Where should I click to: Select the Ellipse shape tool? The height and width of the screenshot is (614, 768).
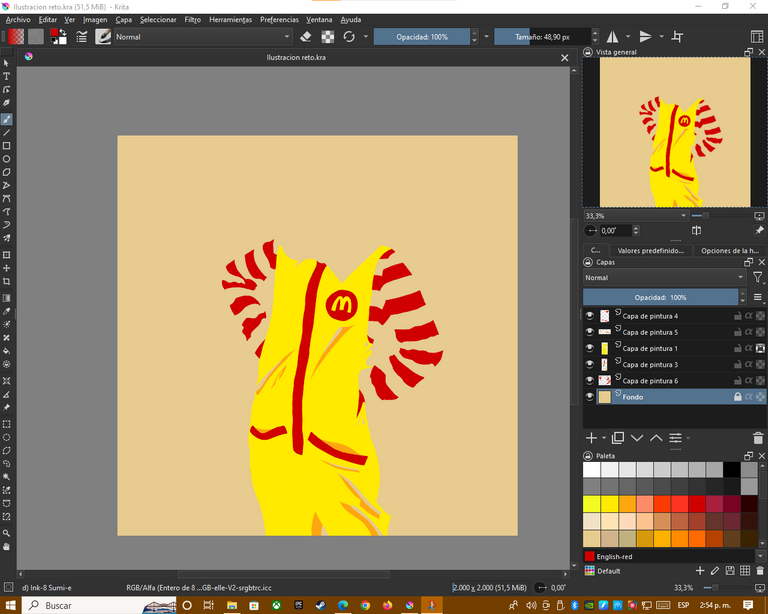[6, 159]
